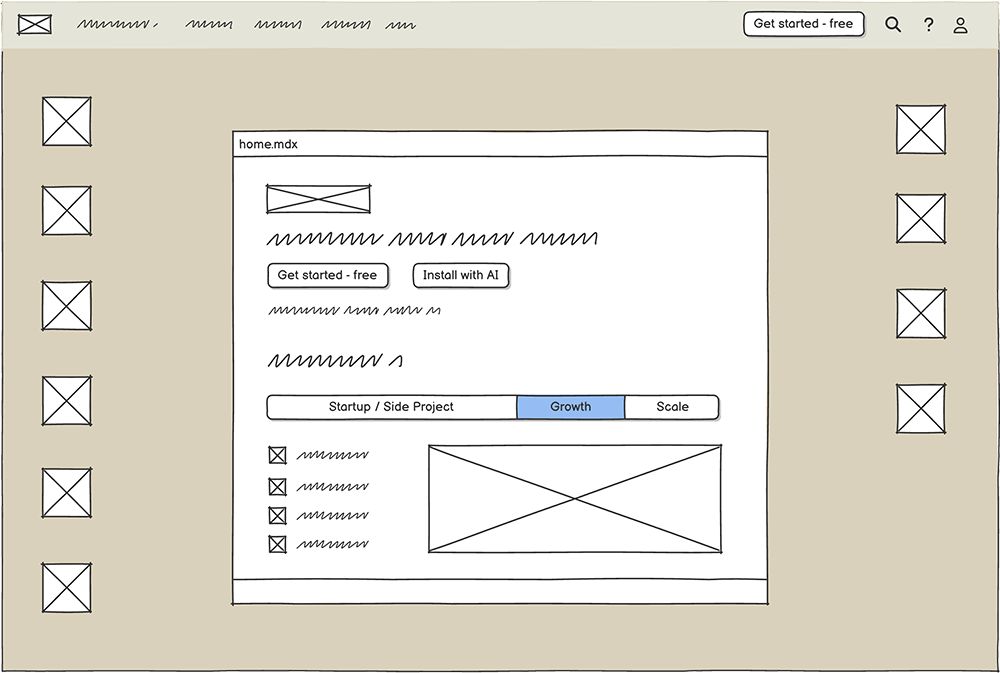
Task: Click the bottommost placeholder icon in the right column
Action: click(920, 409)
